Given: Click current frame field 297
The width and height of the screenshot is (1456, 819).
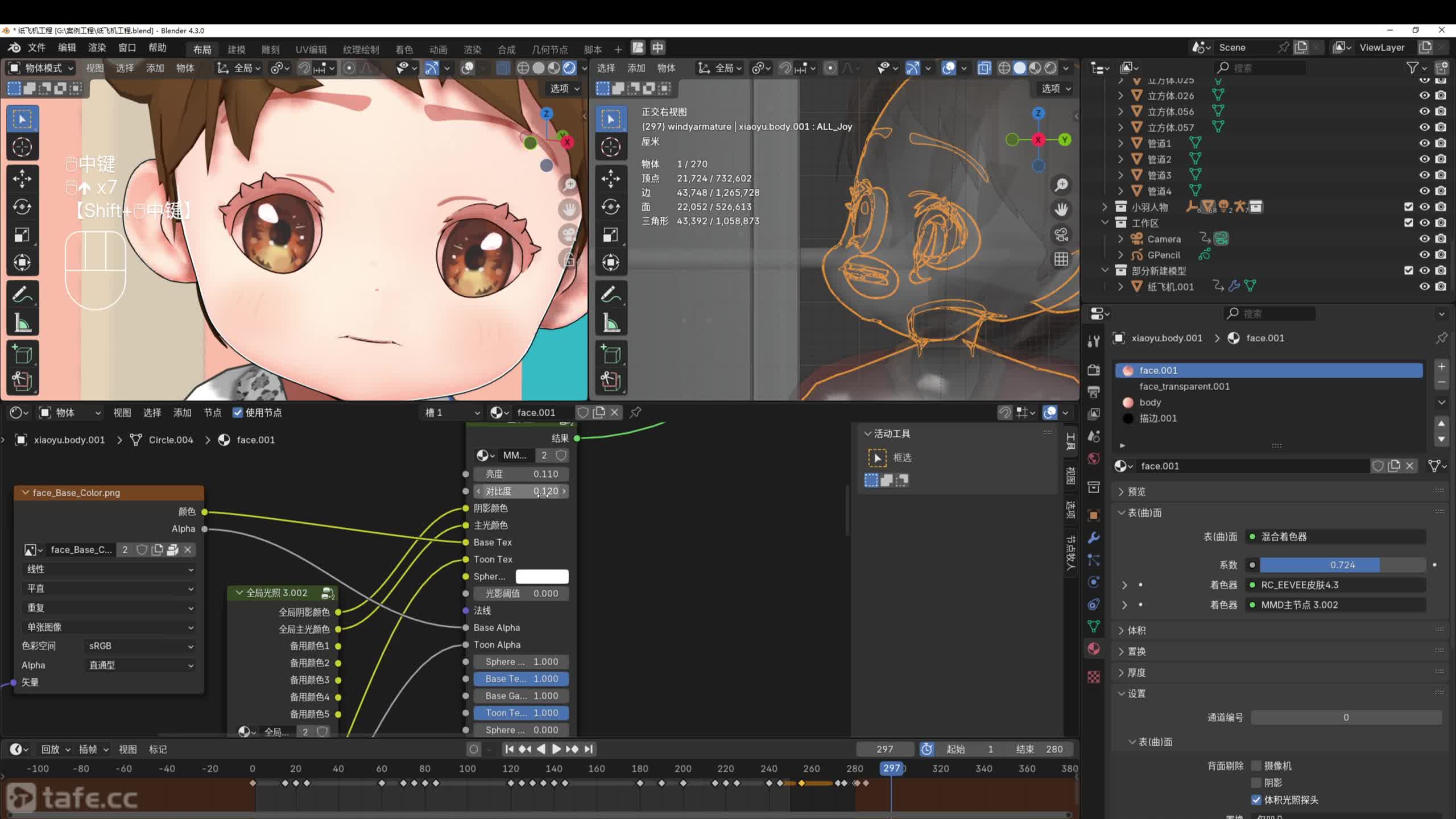Looking at the screenshot, I should [x=884, y=749].
